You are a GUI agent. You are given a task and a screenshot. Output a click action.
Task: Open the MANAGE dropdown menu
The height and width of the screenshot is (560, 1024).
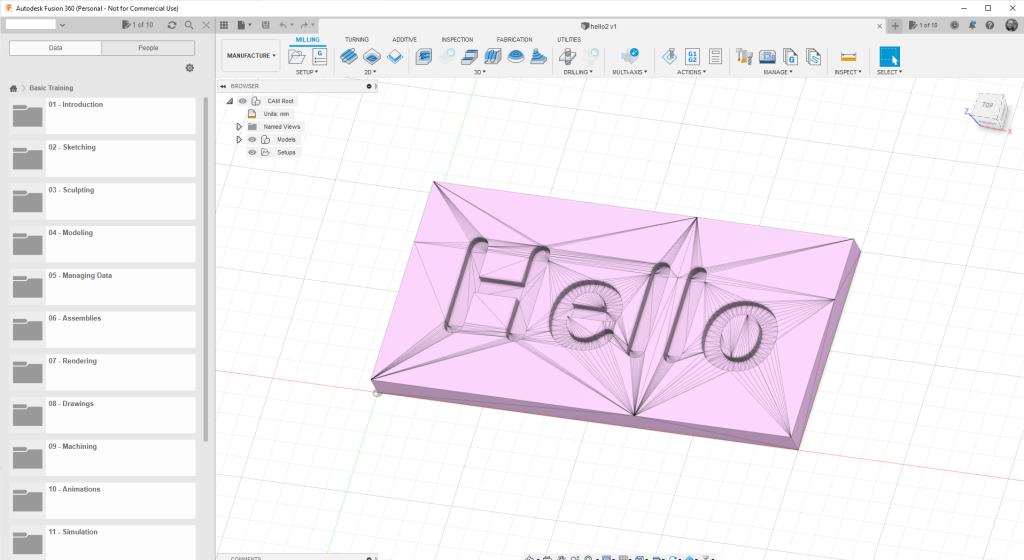point(778,72)
